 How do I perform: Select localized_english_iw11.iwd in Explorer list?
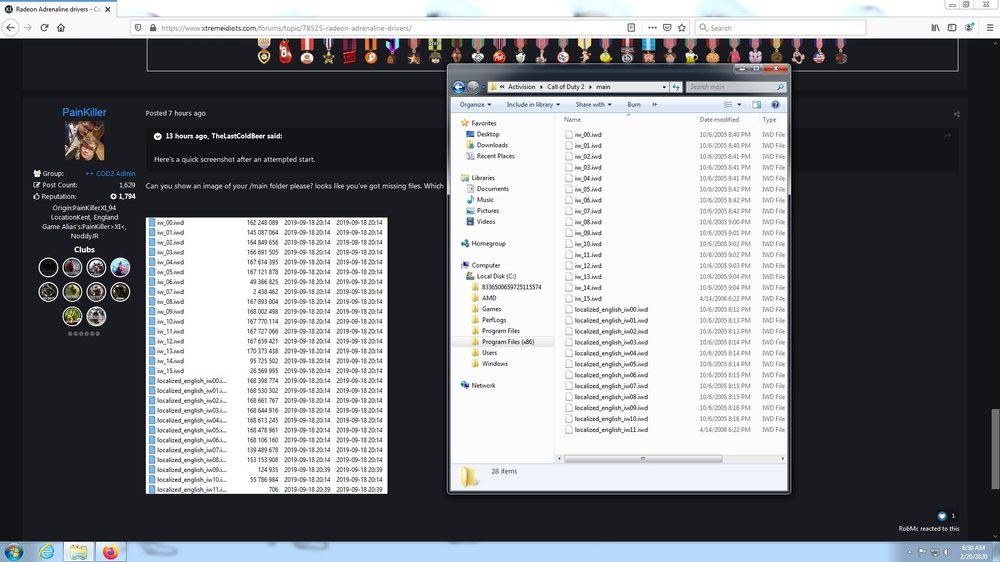[610, 430]
